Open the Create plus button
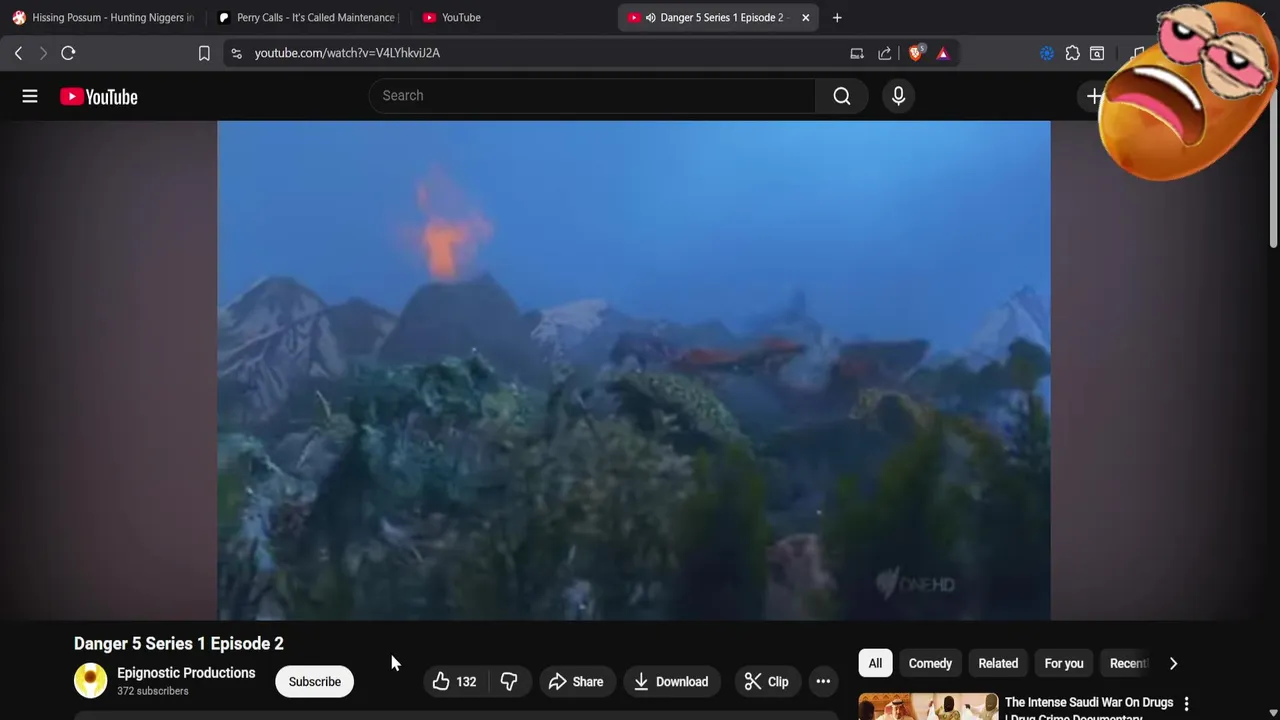This screenshot has width=1280, height=720. tap(1095, 96)
